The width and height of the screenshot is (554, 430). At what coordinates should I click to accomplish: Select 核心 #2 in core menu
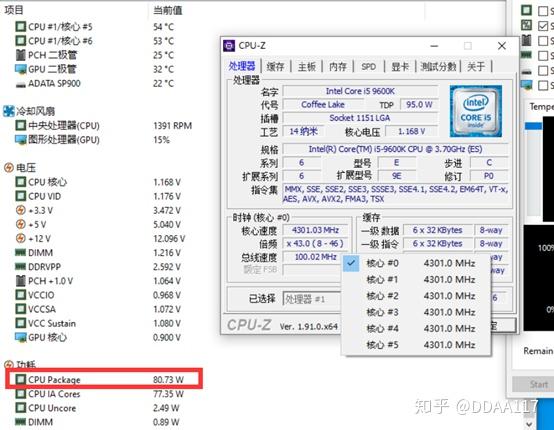point(416,296)
